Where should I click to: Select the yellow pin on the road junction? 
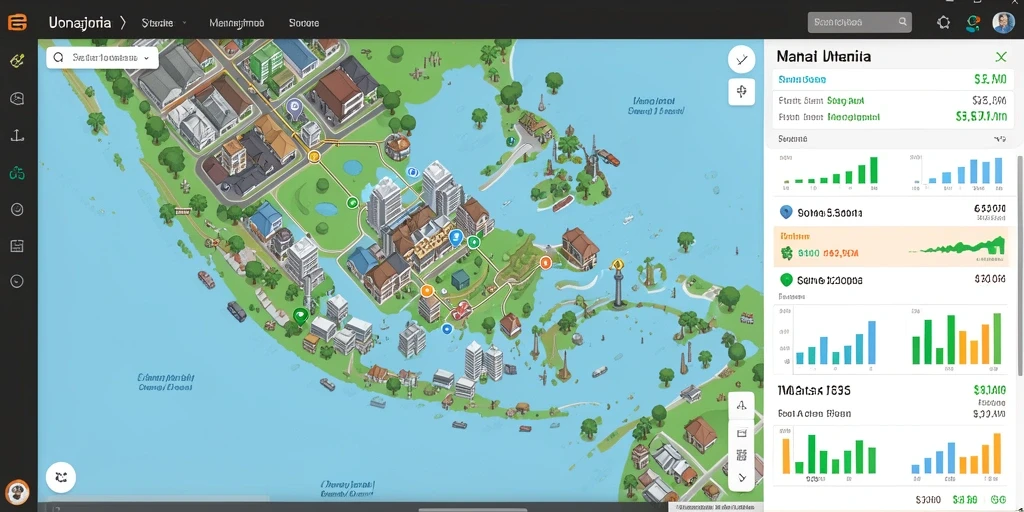(314, 156)
